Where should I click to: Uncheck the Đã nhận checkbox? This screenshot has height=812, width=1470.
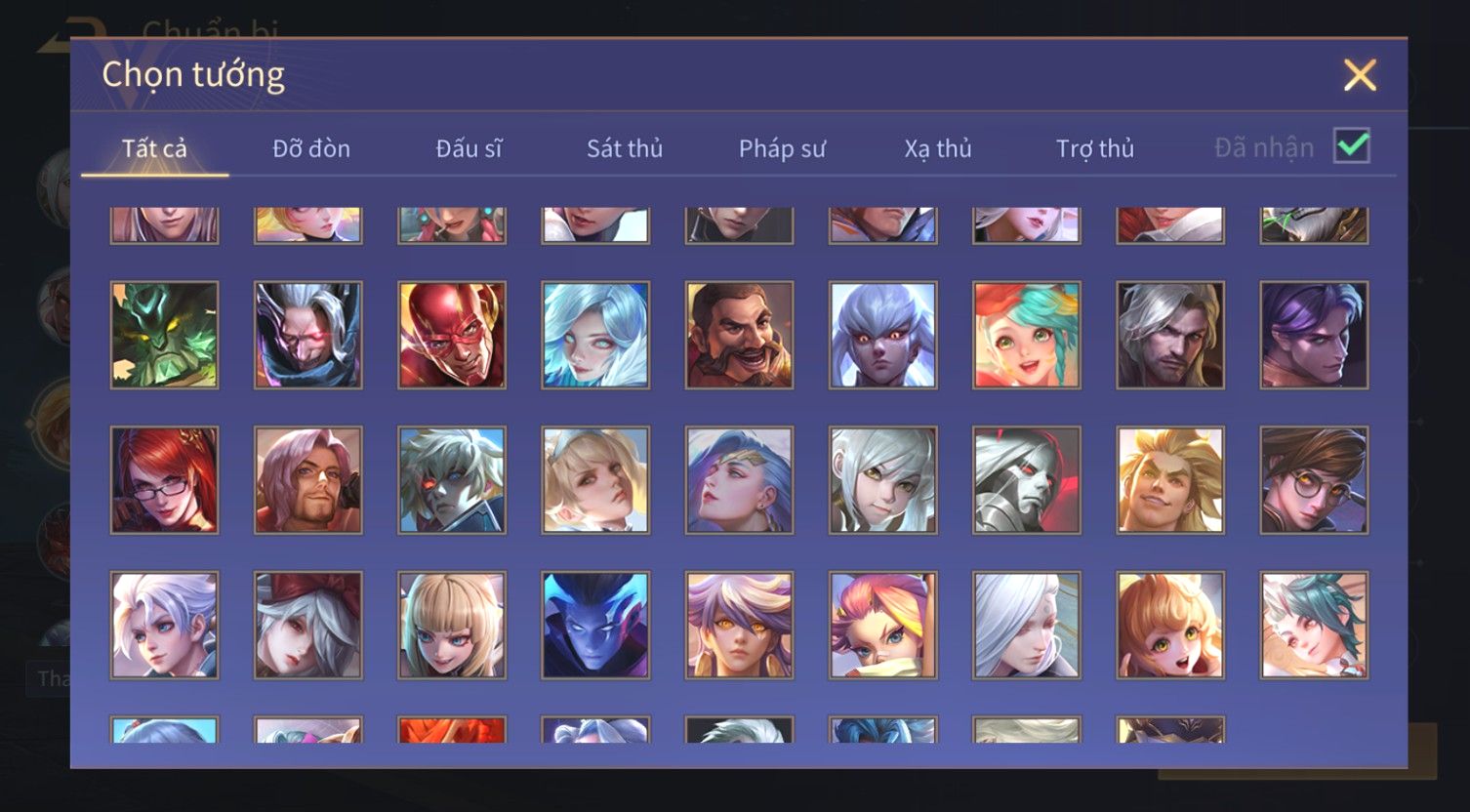pyautogui.click(x=1352, y=146)
